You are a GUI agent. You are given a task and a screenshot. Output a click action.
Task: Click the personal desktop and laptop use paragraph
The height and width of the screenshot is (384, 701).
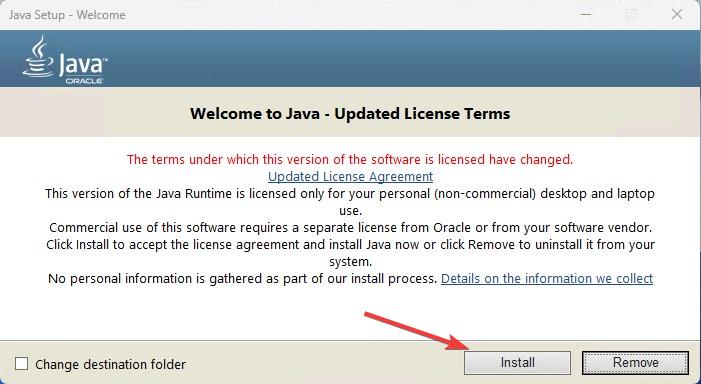(350, 202)
